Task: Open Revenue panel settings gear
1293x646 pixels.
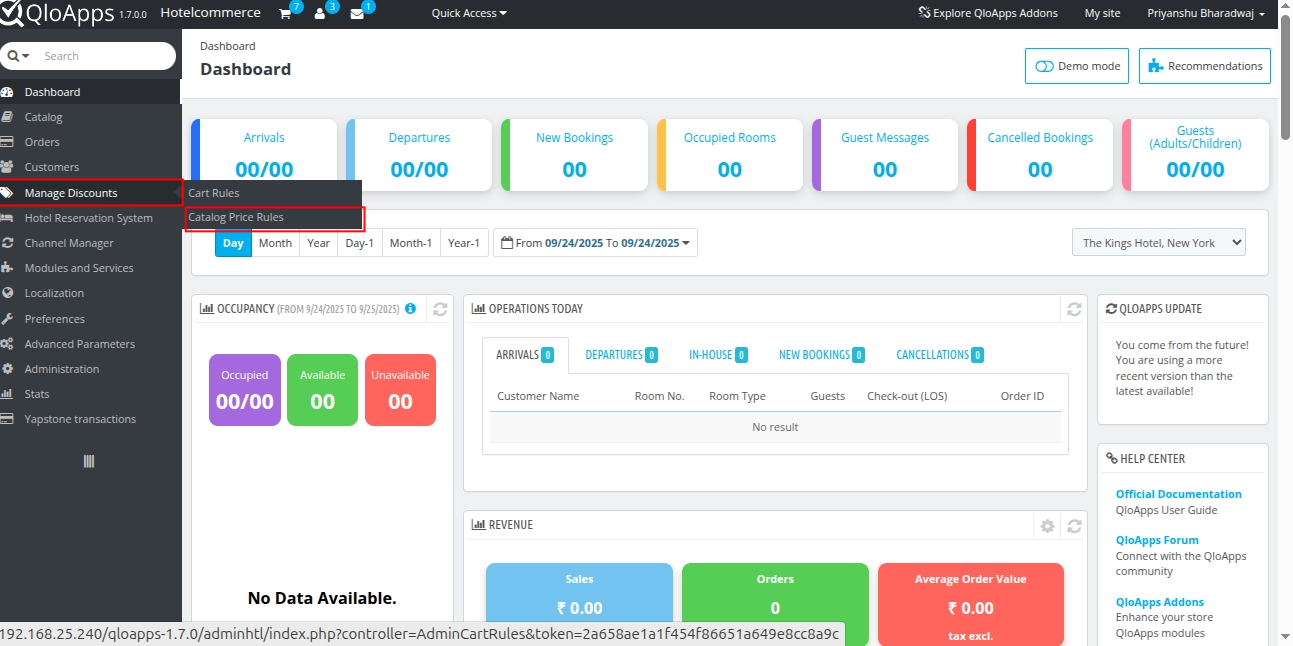Action: pyautogui.click(x=1047, y=526)
